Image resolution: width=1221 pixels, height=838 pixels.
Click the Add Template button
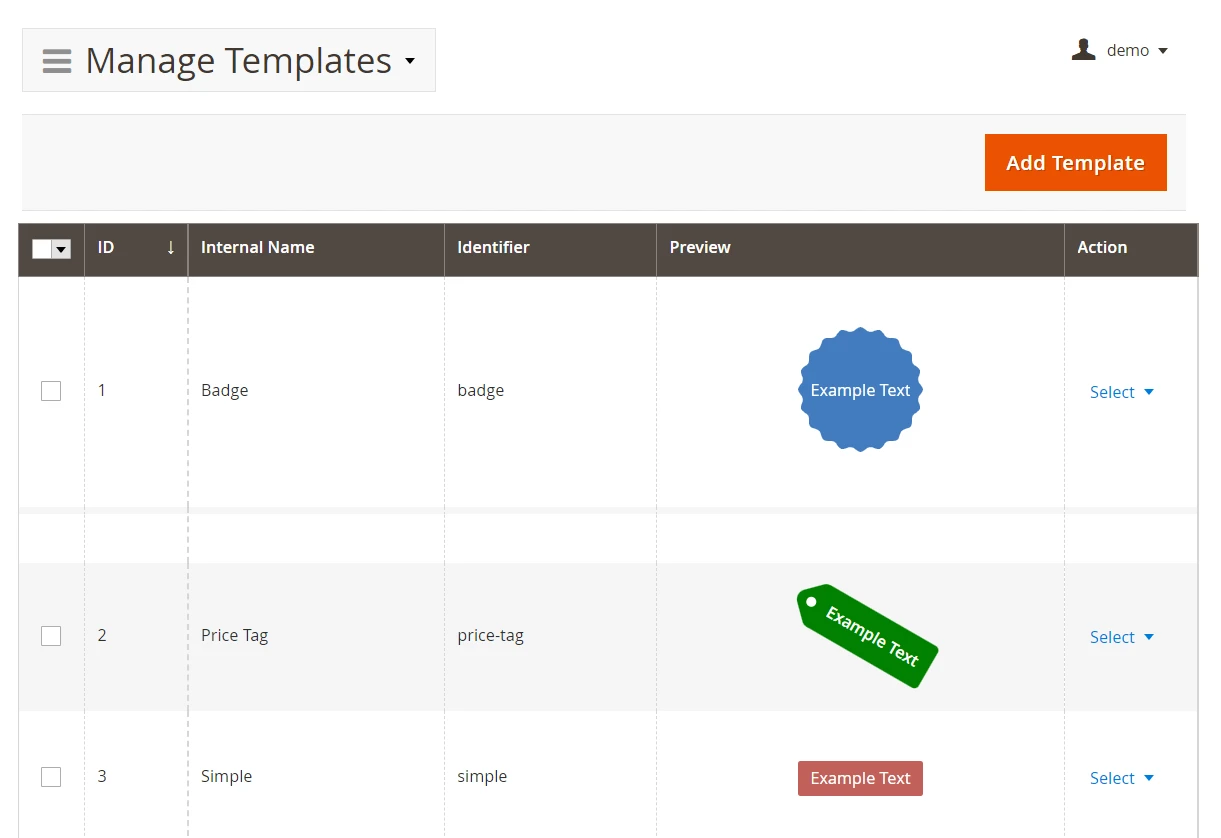point(1075,163)
